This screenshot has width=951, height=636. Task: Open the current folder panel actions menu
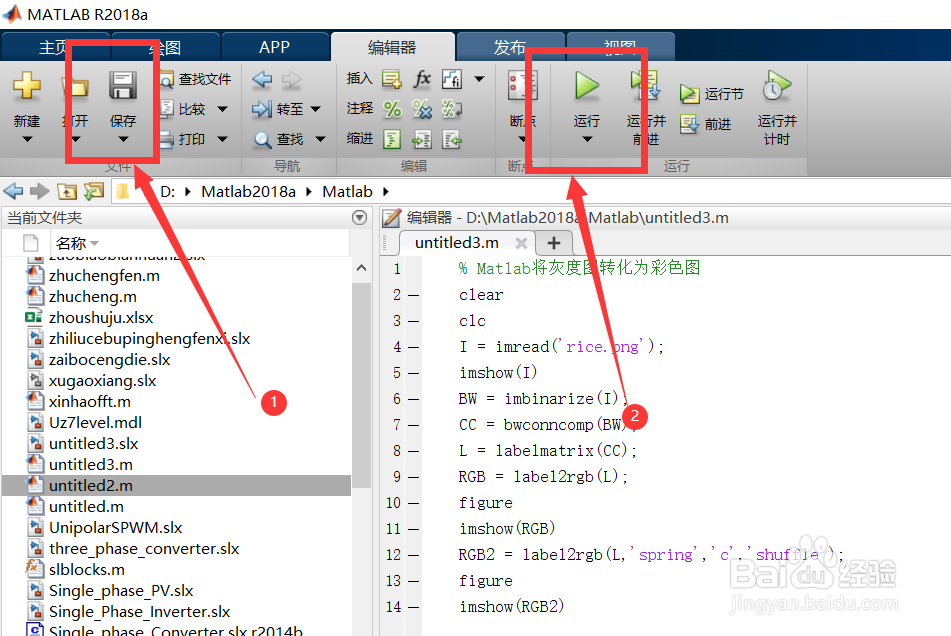tap(360, 218)
